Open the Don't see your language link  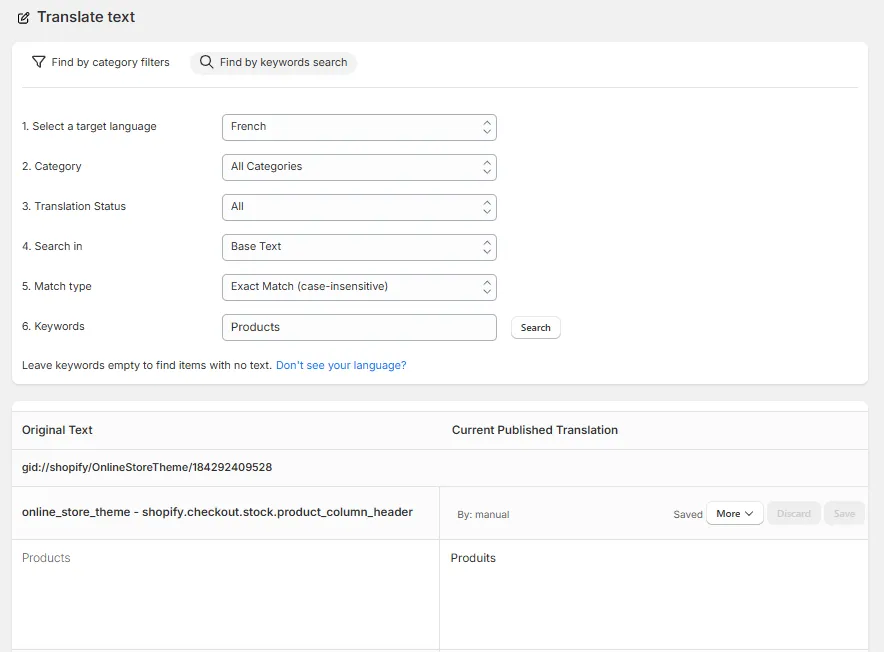coord(341,365)
